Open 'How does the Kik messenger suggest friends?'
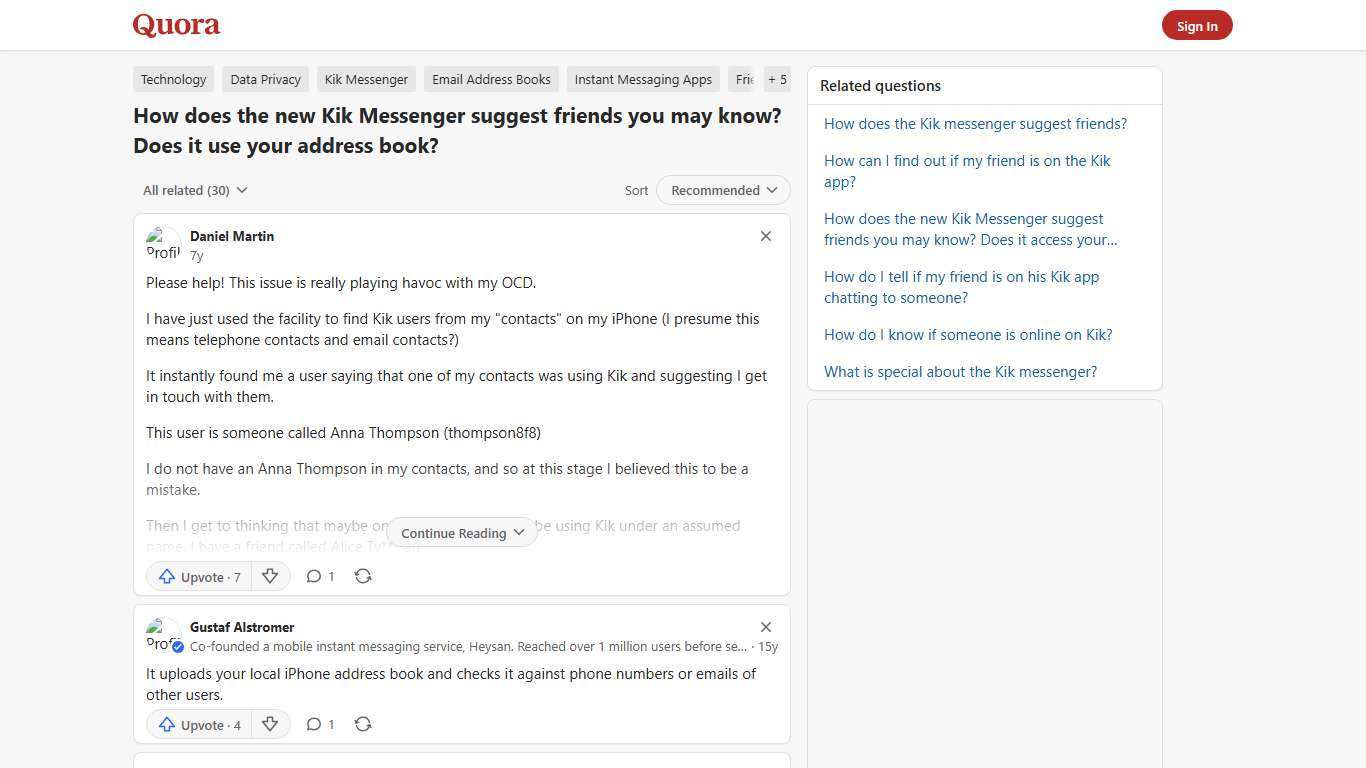The image size is (1366, 768). click(975, 123)
